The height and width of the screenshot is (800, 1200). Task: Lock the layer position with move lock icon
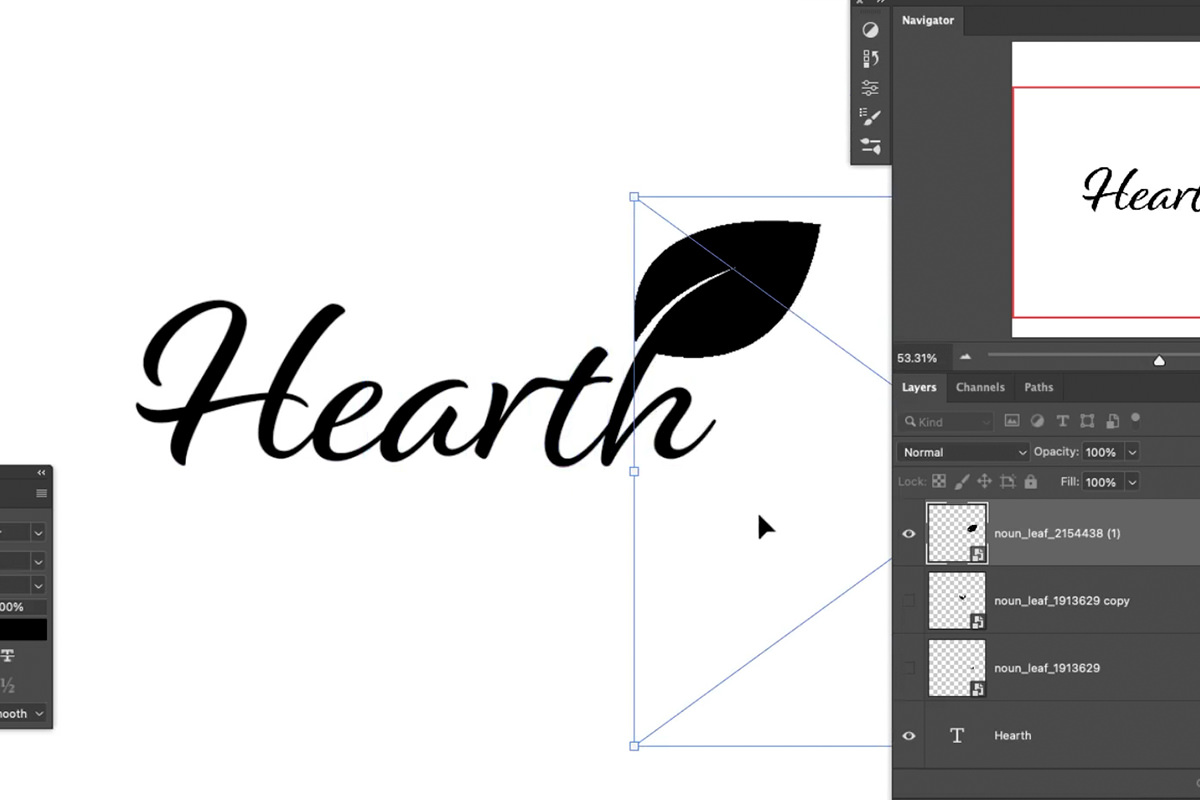[985, 481]
